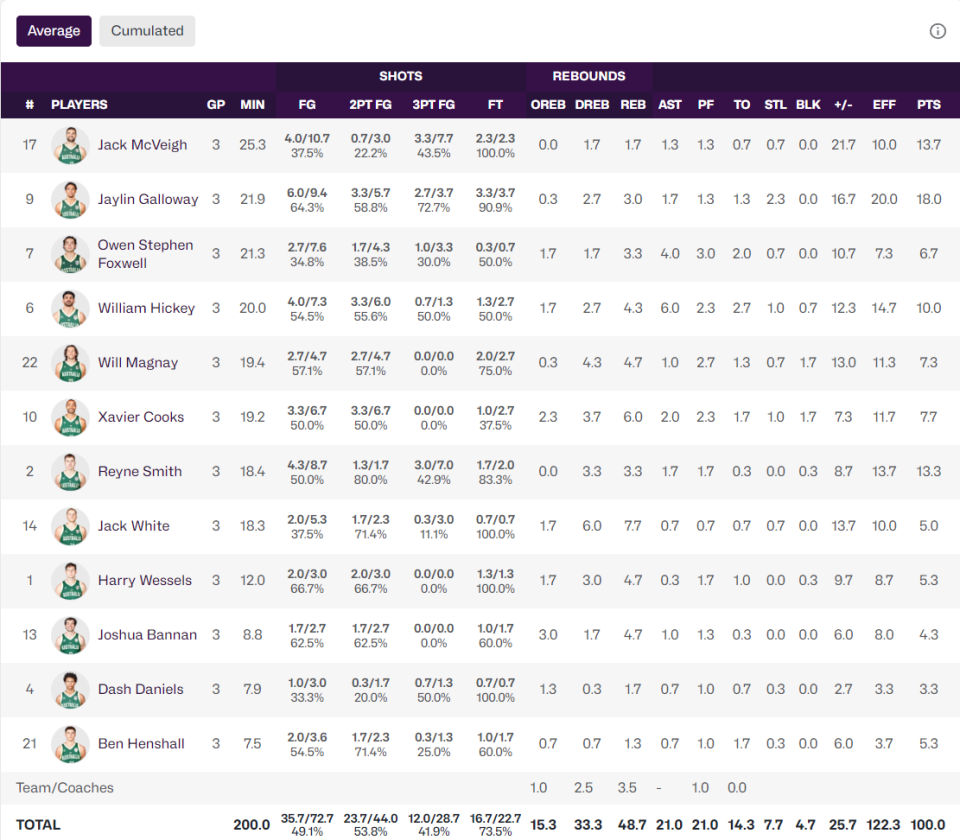Sort by the OREB column header
960x840 pixels.
tap(548, 105)
